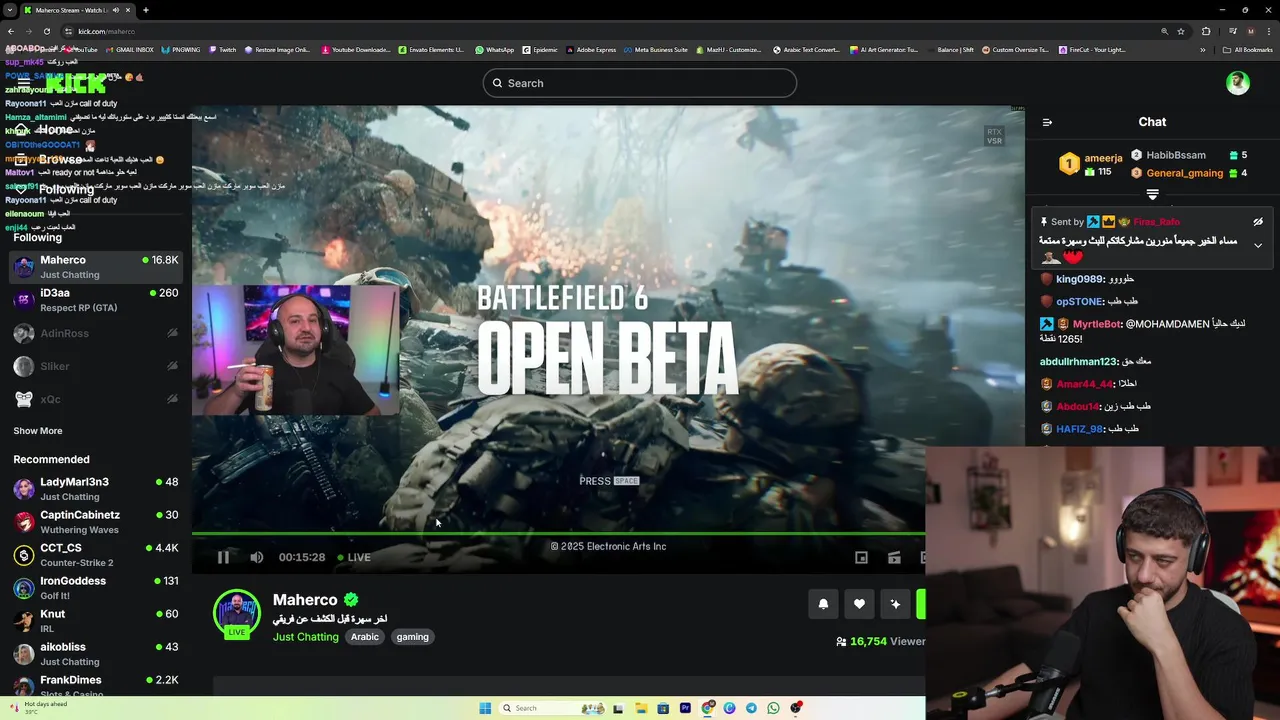Open WhatsApp bookmark
1280x720 pixels.
point(495,50)
